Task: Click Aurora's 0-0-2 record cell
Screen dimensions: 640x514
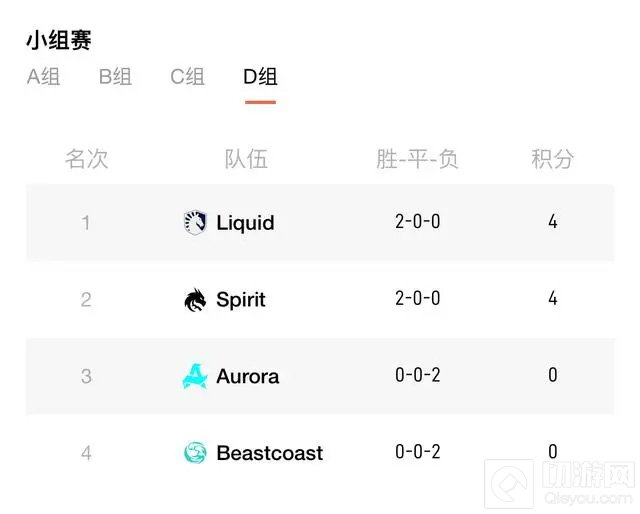Action: 417,376
